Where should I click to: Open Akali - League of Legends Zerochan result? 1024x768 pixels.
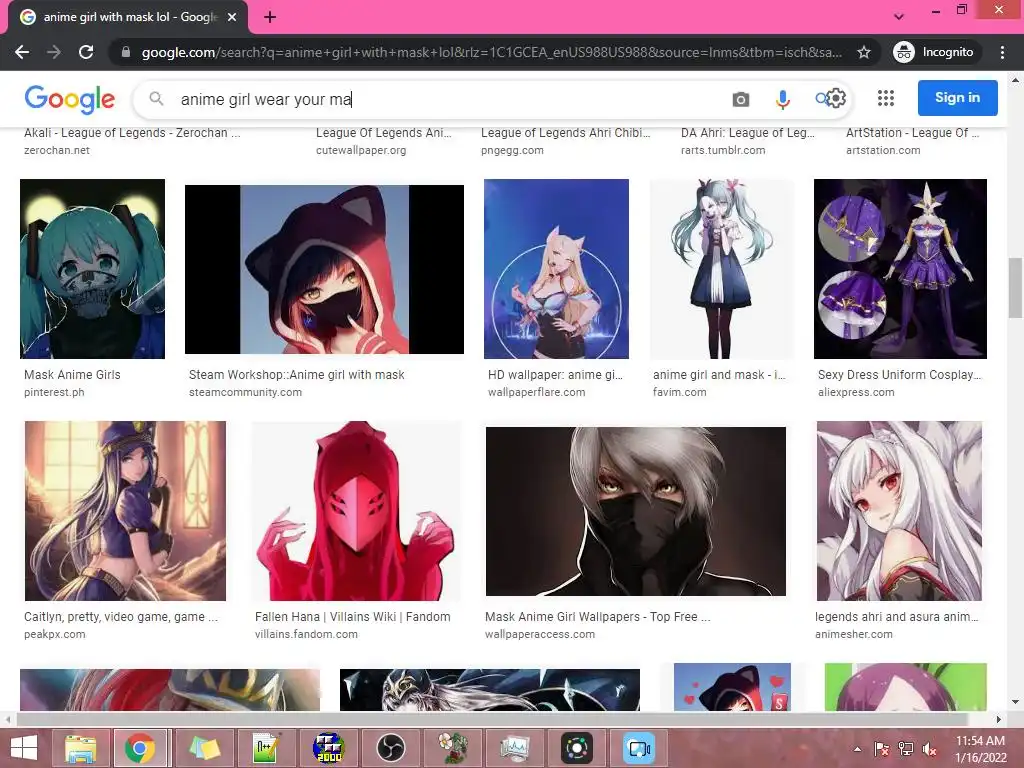(x=132, y=133)
